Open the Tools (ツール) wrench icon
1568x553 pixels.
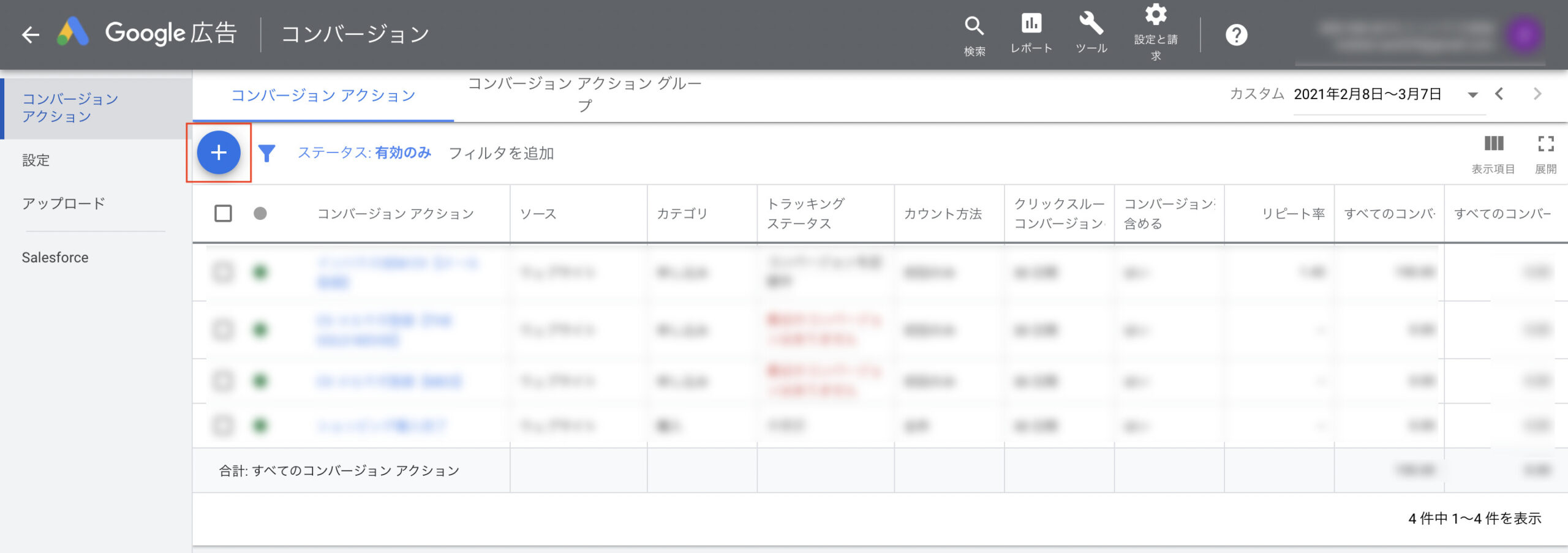point(1091,24)
